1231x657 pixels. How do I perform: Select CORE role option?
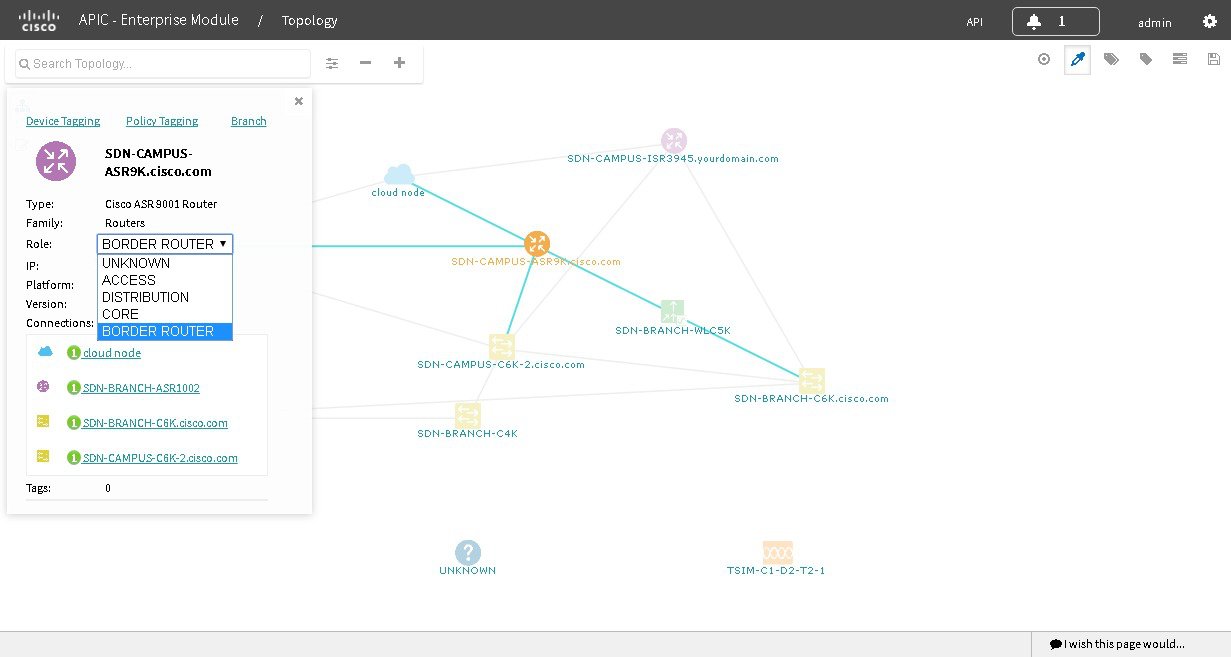click(x=165, y=314)
